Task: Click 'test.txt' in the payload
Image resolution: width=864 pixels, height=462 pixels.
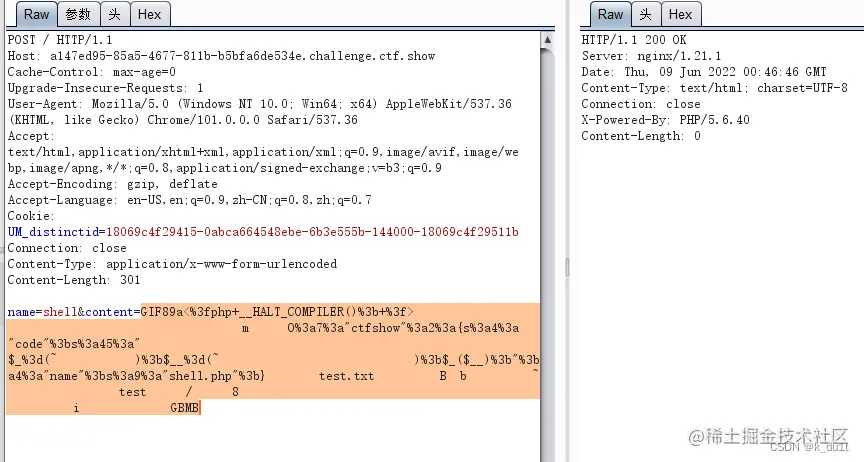Action: 346,376
